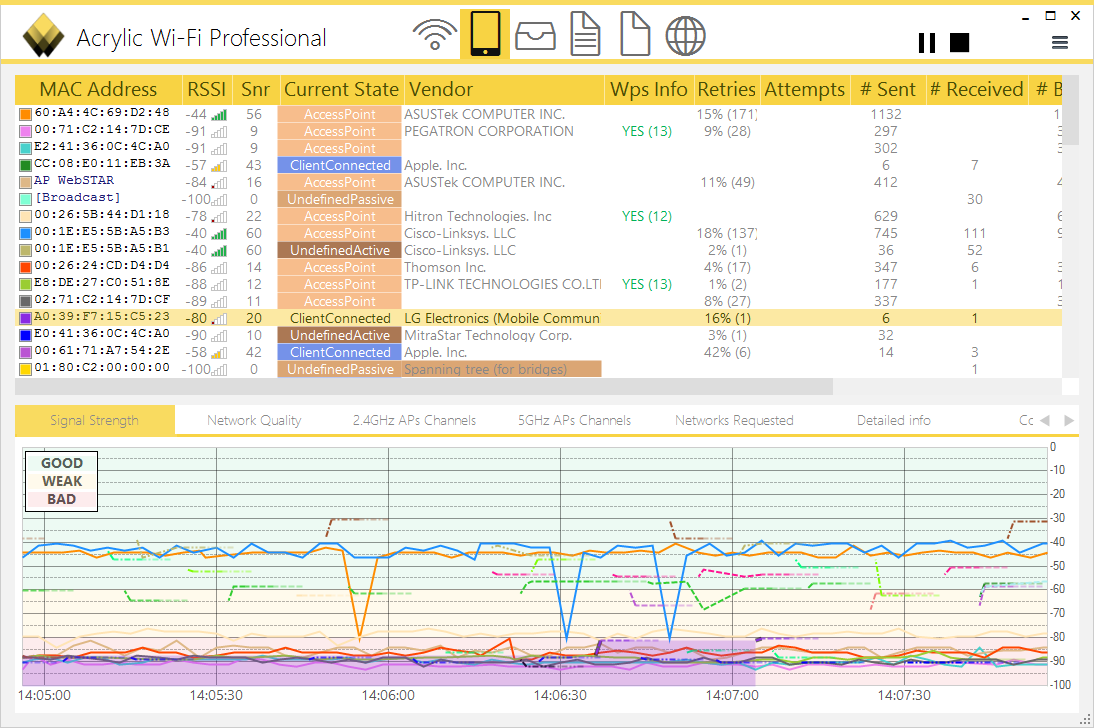Toggle color box for 60:A4:4C:69:D2:48
The width and height of the screenshot is (1094, 728).
[x=25, y=114]
